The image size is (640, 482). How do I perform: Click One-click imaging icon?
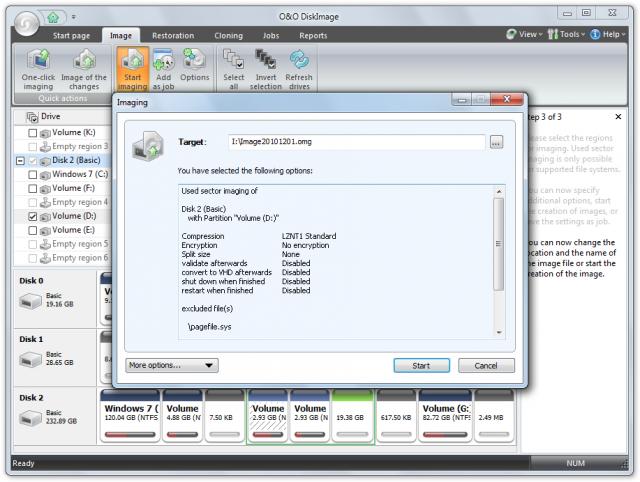pyautogui.click(x=38, y=59)
